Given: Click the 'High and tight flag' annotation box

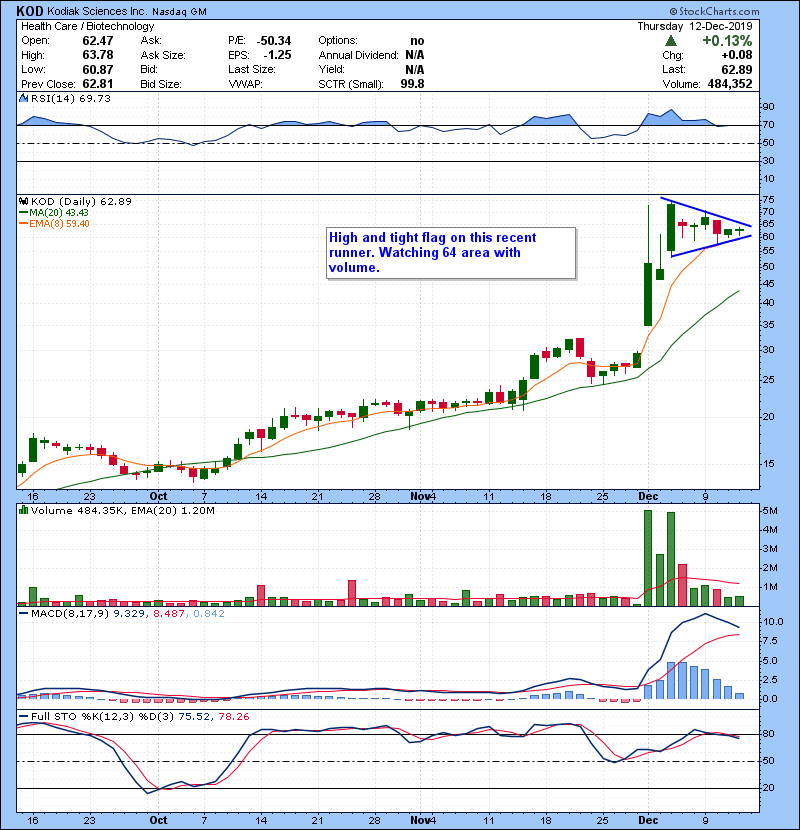Looking at the screenshot, I should click(x=451, y=253).
